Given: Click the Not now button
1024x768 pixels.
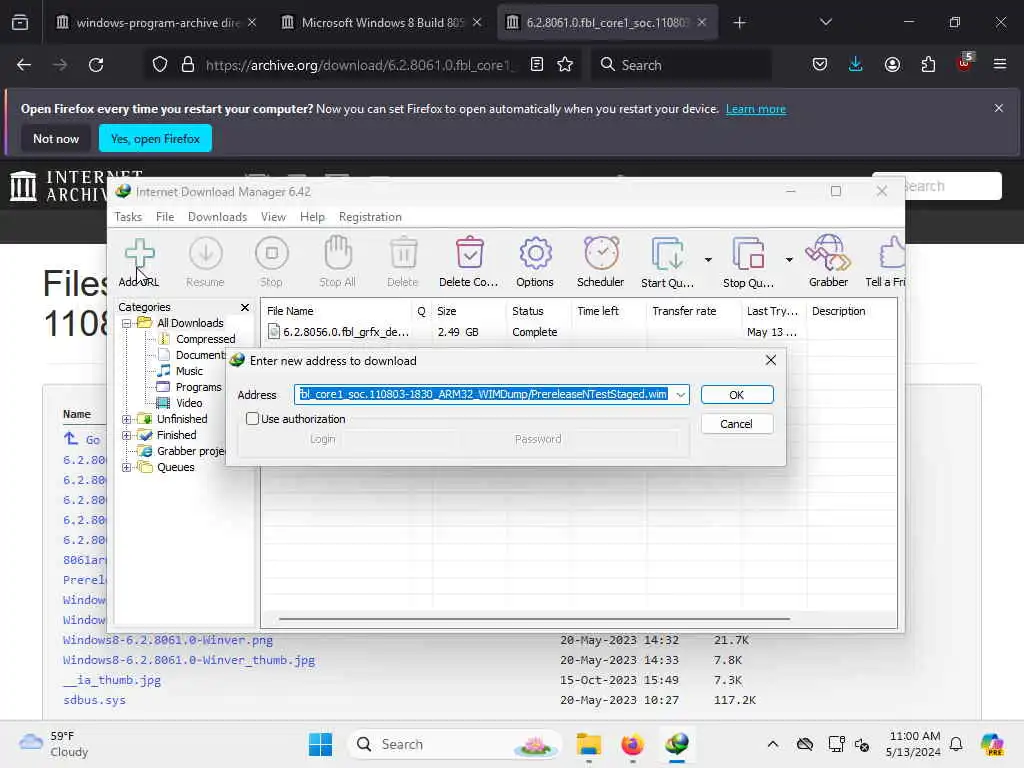Looking at the screenshot, I should click(56, 138).
